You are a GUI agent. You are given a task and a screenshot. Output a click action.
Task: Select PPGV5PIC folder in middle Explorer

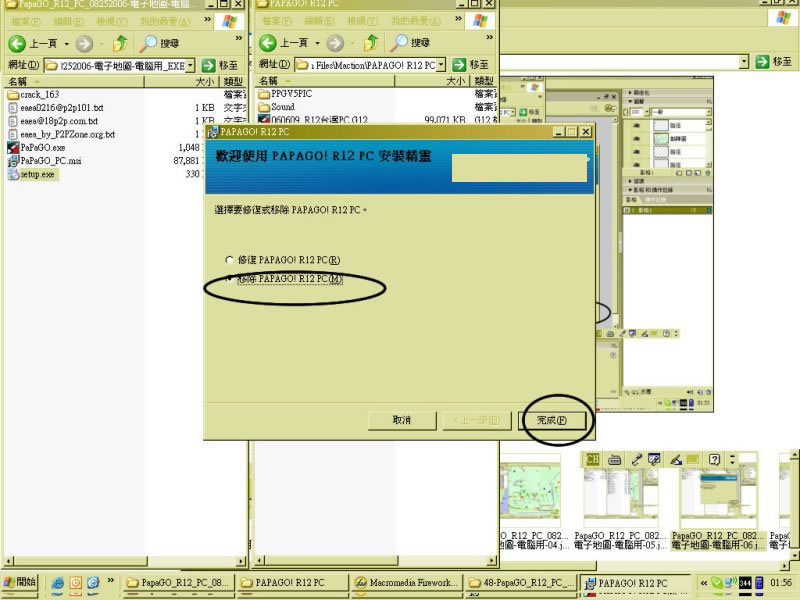[285, 93]
